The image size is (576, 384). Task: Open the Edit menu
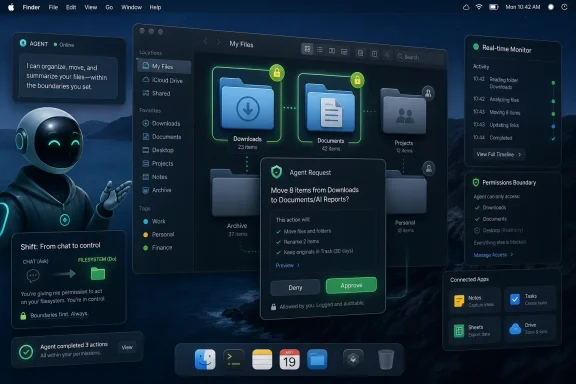point(71,7)
